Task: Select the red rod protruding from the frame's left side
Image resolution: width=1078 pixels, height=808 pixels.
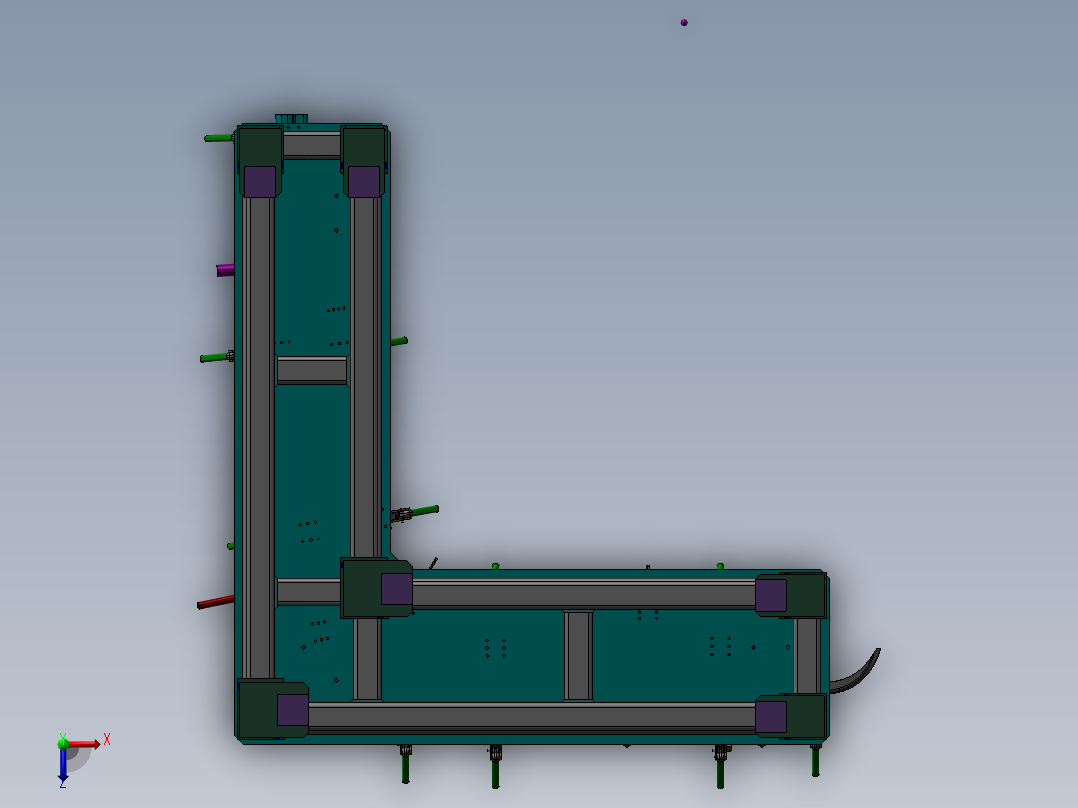Action: tap(216, 602)
